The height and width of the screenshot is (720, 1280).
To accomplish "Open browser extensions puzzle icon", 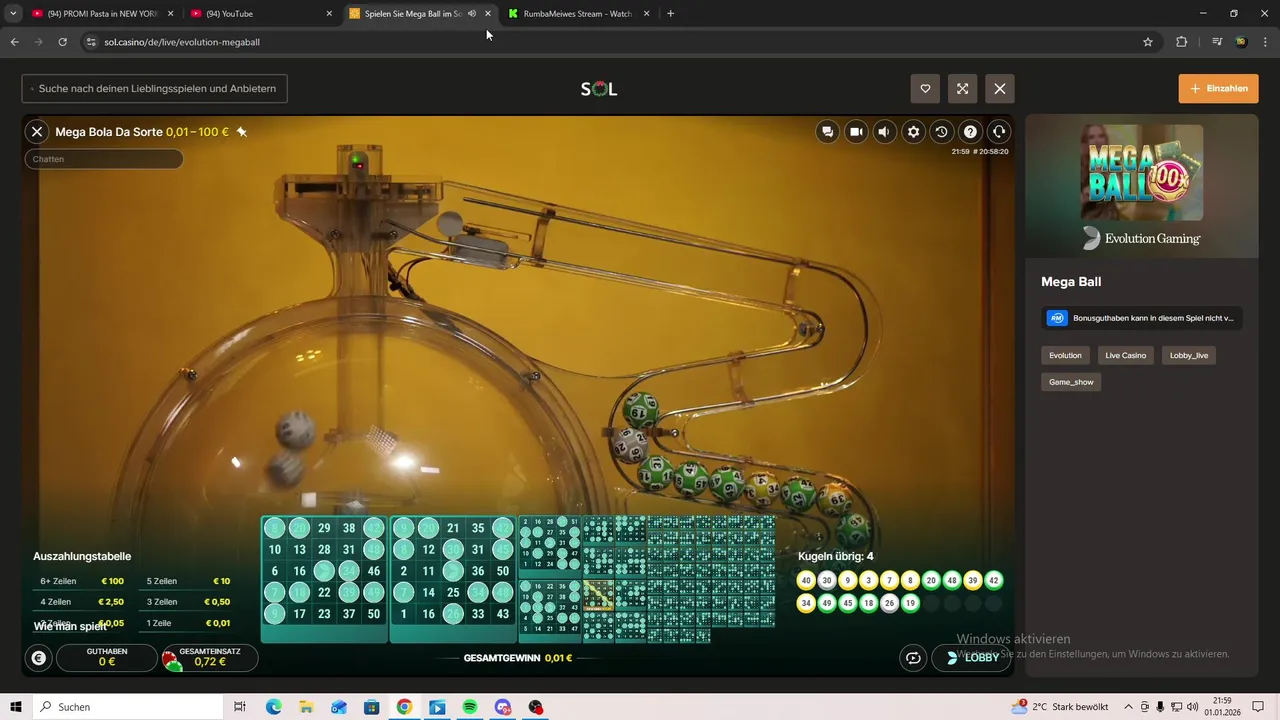I will point(1182,42).
